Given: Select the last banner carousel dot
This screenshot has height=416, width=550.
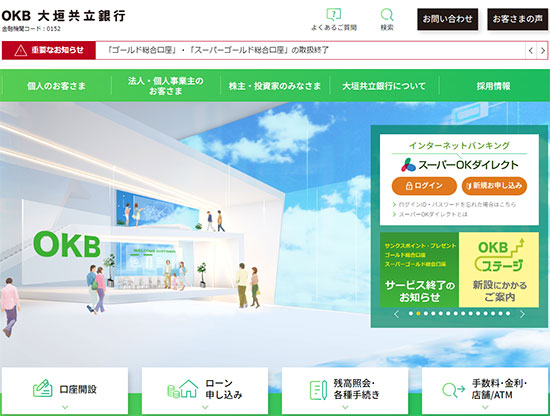Looking at the screenshot, I should click(508, 314).
